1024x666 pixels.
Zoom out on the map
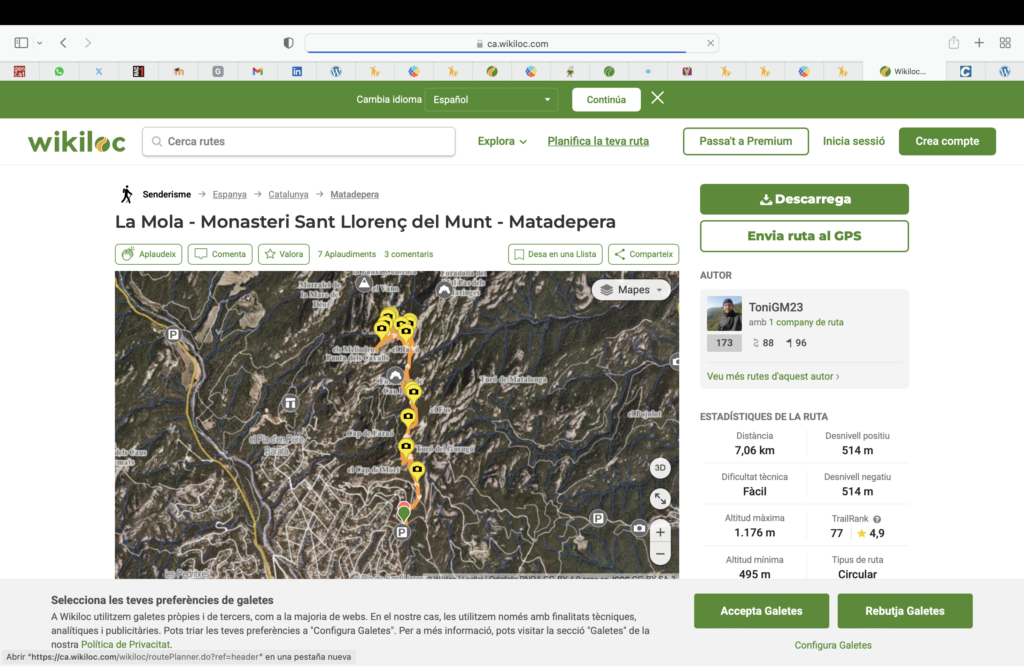660,554
